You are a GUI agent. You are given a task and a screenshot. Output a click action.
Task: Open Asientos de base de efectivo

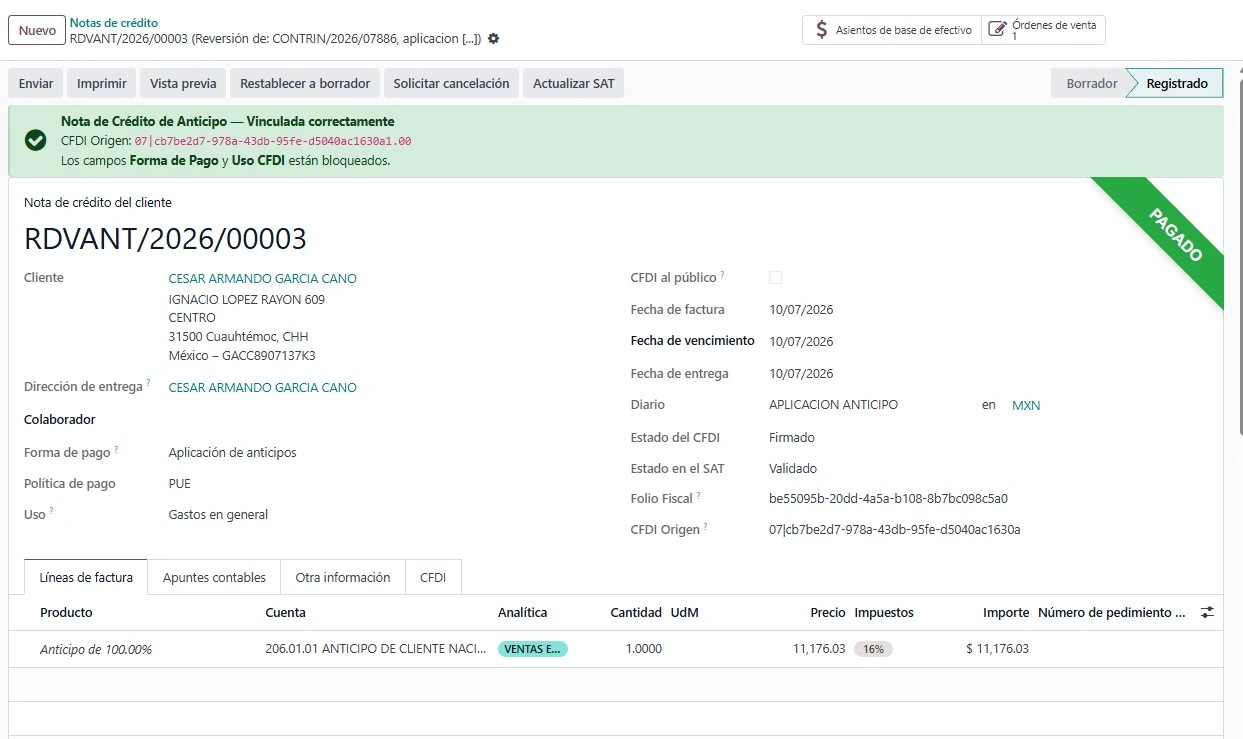(x=892, y=30)
